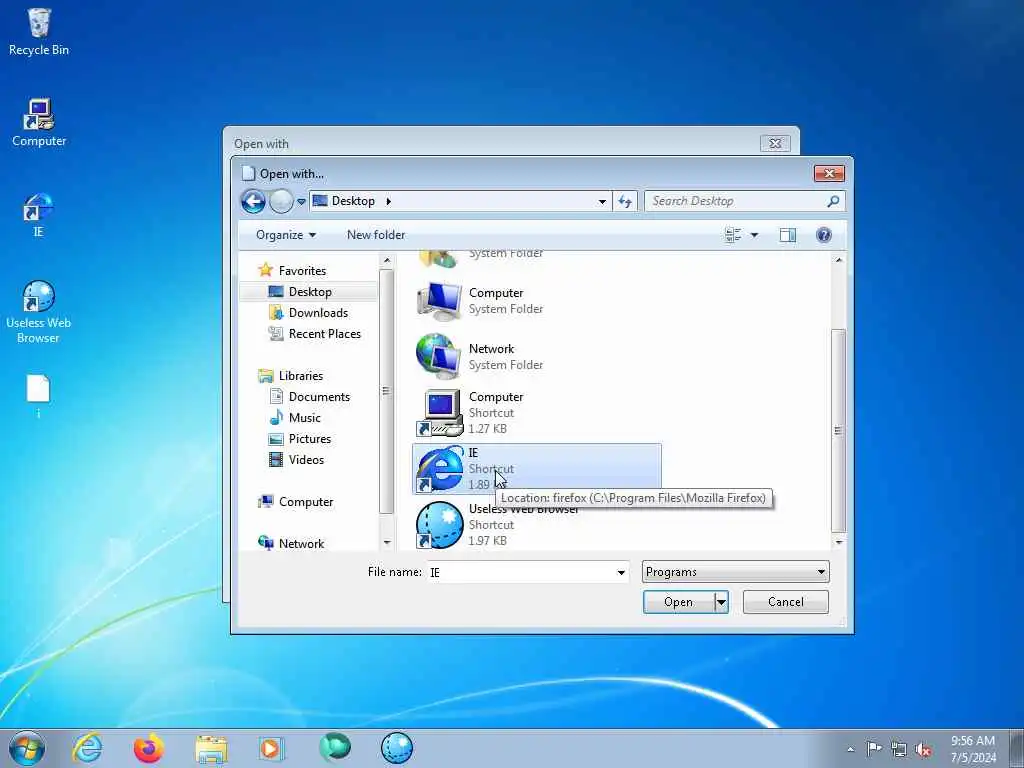
Task: Close the background Open with window
Action: (775, 143)
